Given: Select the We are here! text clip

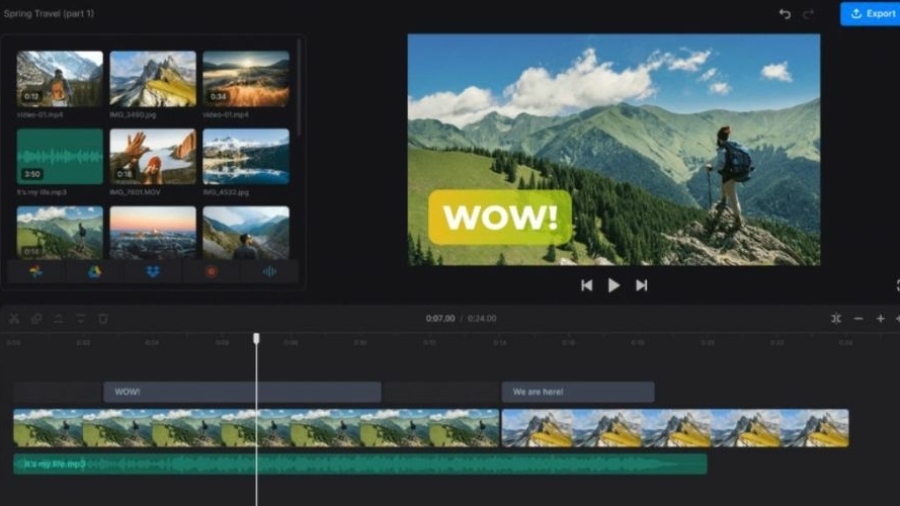Looking at the screenshot, I should (x=578, y=392).
